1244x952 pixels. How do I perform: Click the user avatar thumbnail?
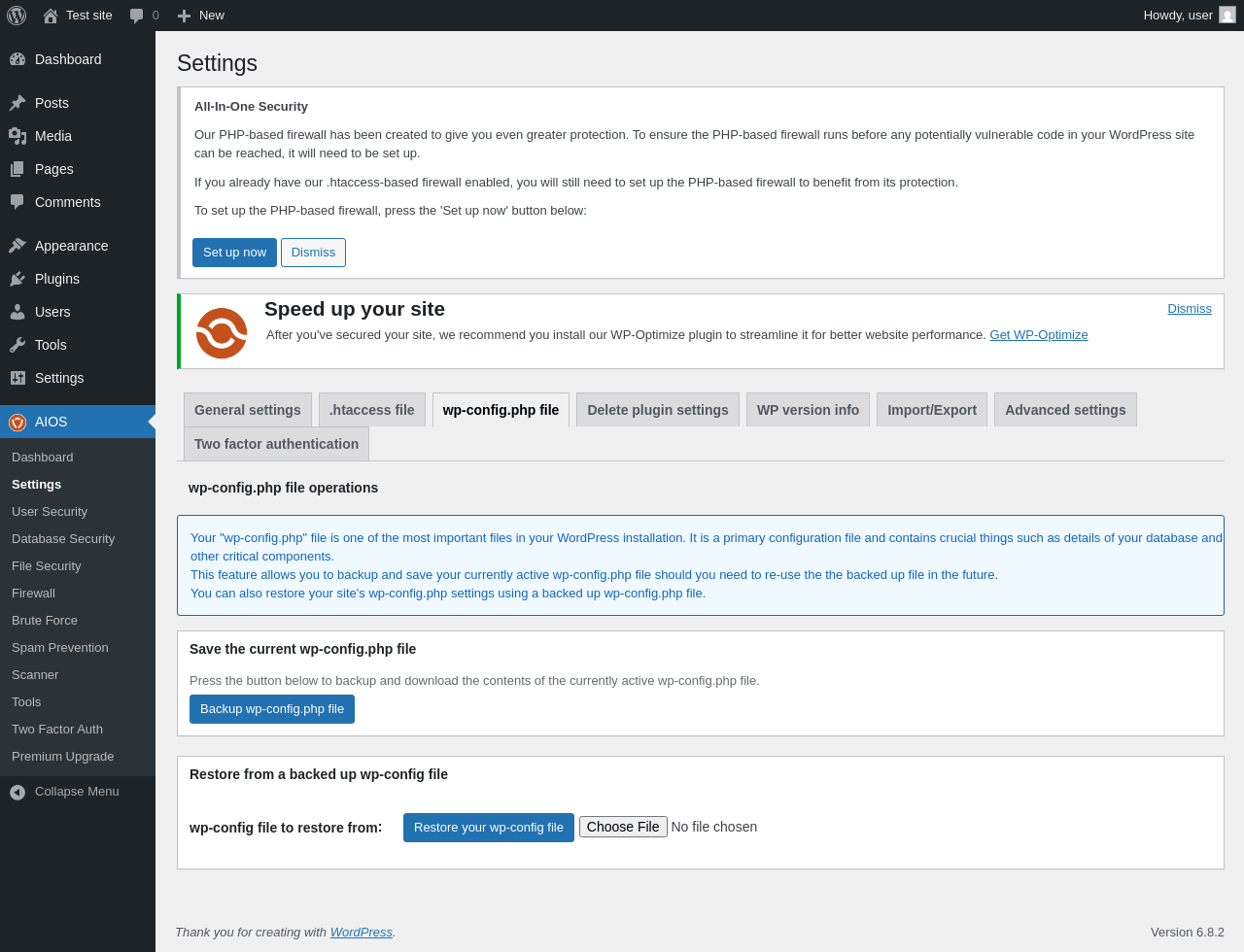tap(1227, 15)
